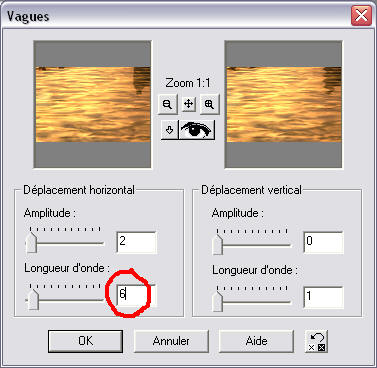Click the circled horizontal wavelength field

click(136, 296)
